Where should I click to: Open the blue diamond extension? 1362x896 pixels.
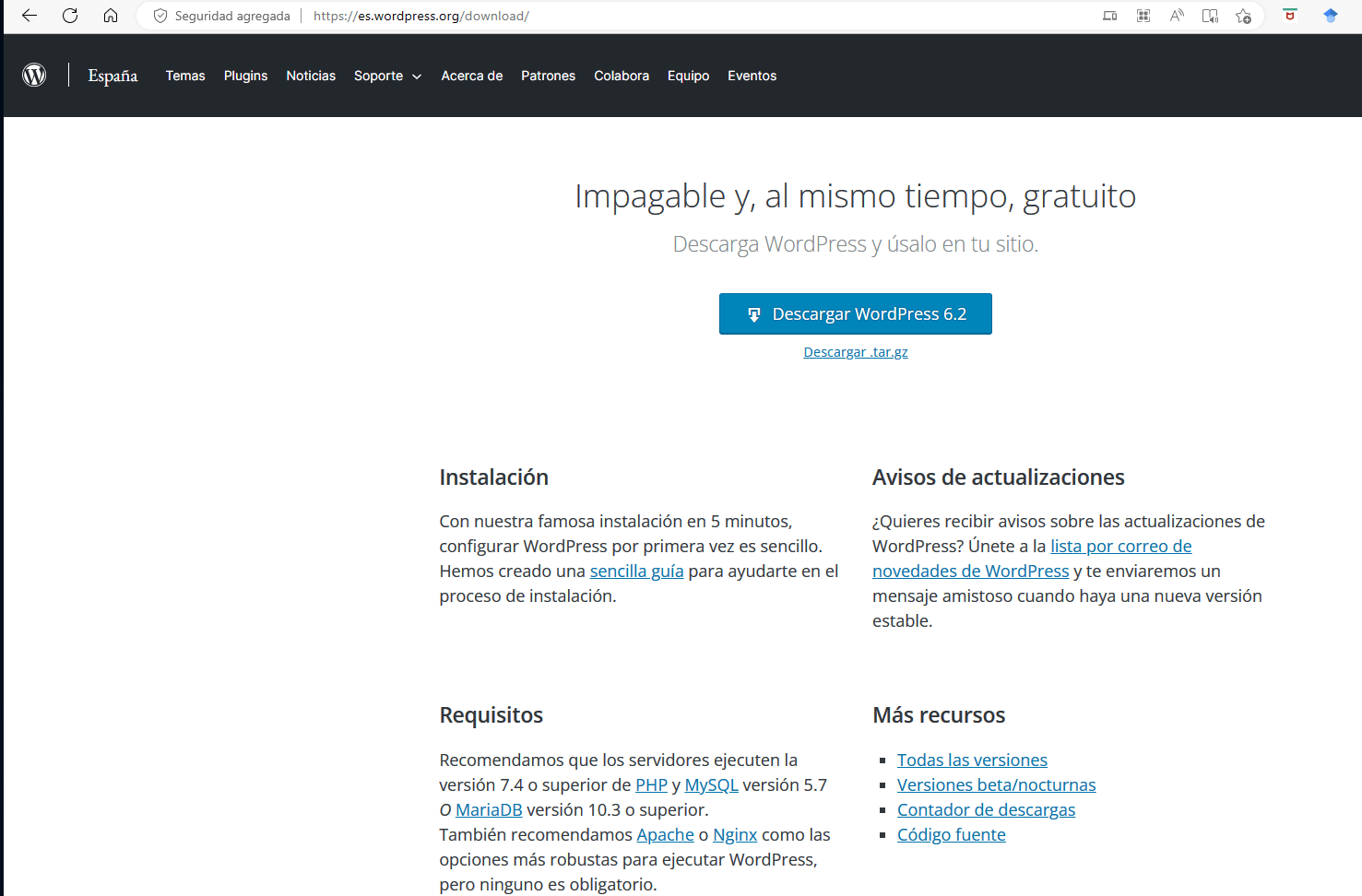pyautogui.click(x=1330, y=16)
